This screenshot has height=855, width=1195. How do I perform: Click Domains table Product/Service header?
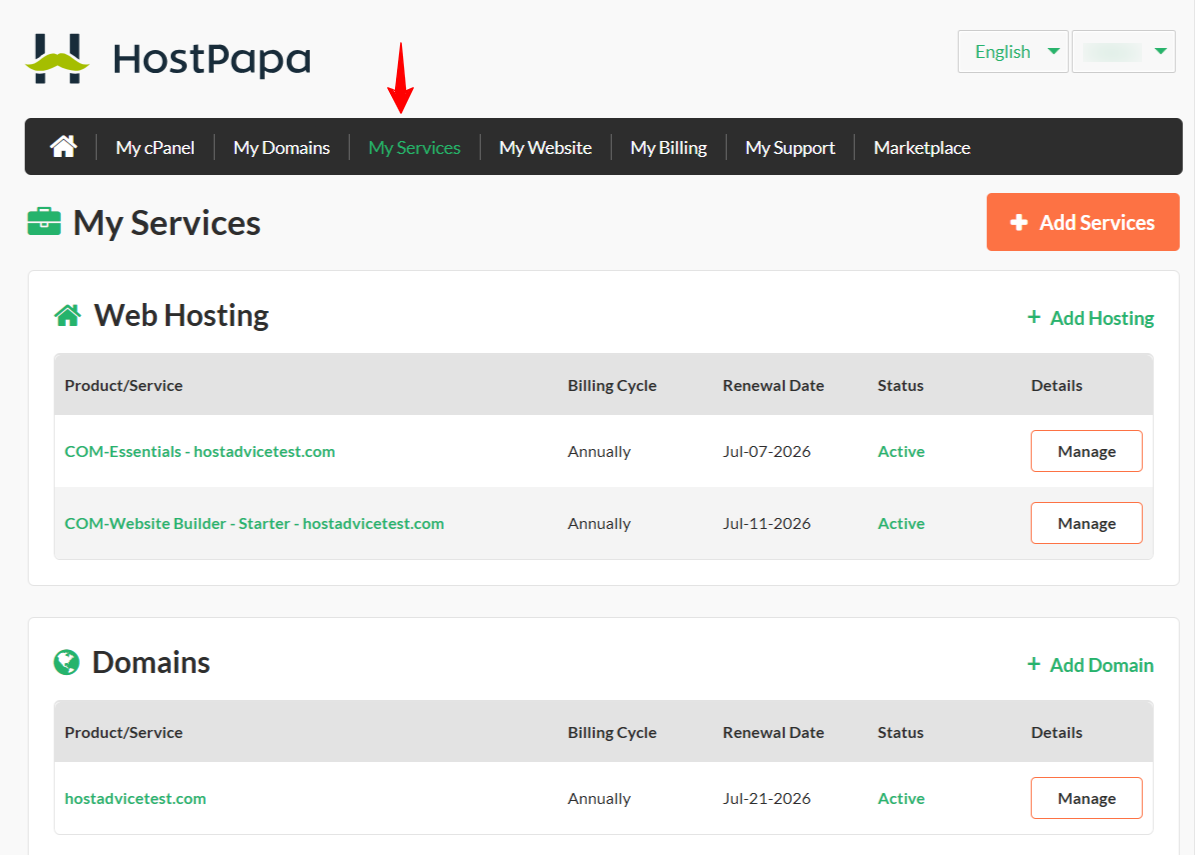point(123,732)
